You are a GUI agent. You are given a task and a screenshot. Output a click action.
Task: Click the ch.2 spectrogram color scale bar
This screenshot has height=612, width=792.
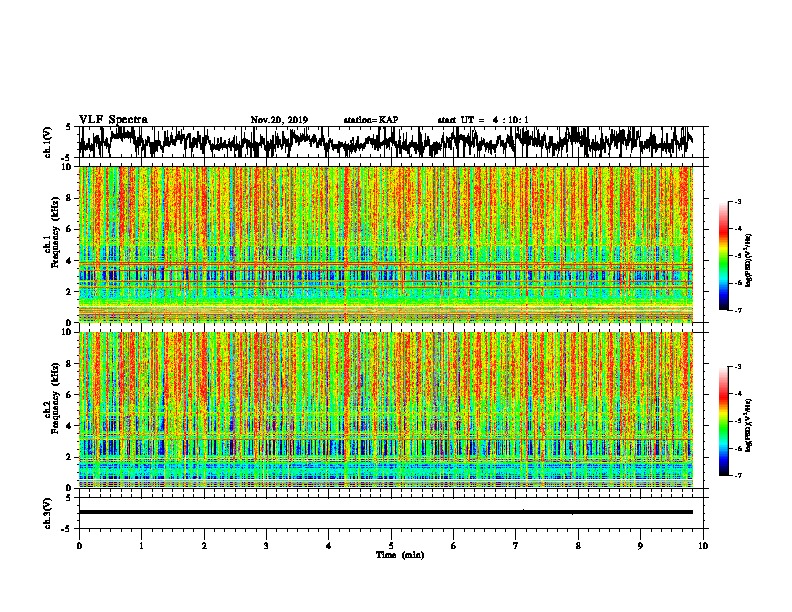pyautogui.click(x=723, y=421)
